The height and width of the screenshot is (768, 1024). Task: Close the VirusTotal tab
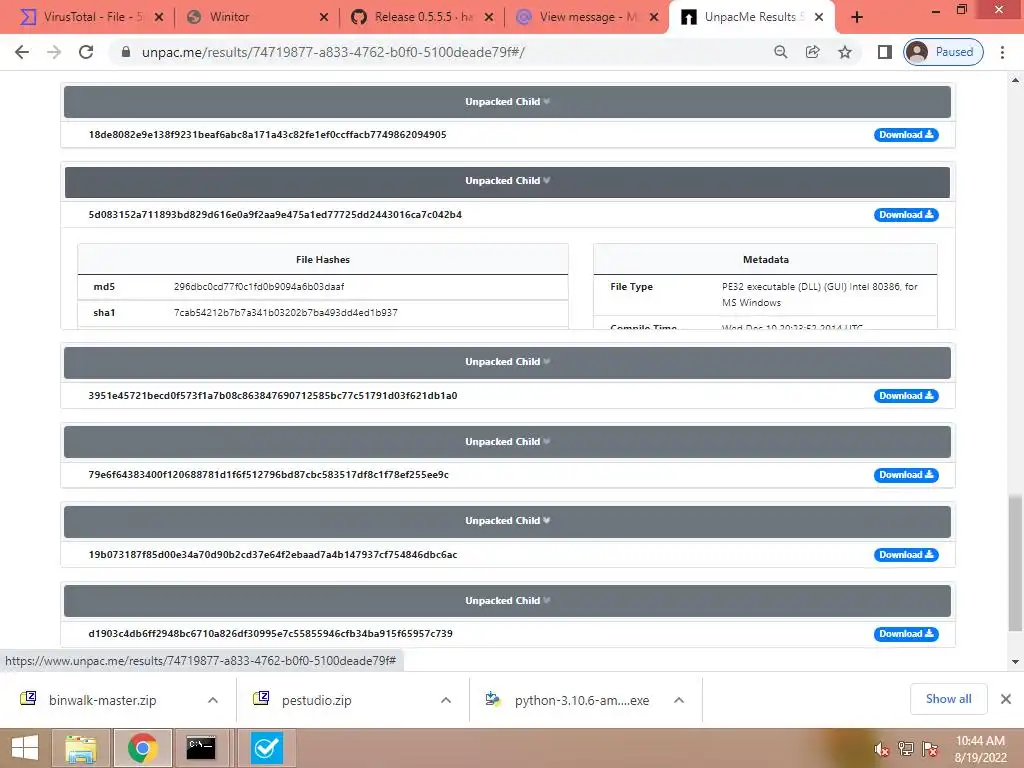(159, 17)
